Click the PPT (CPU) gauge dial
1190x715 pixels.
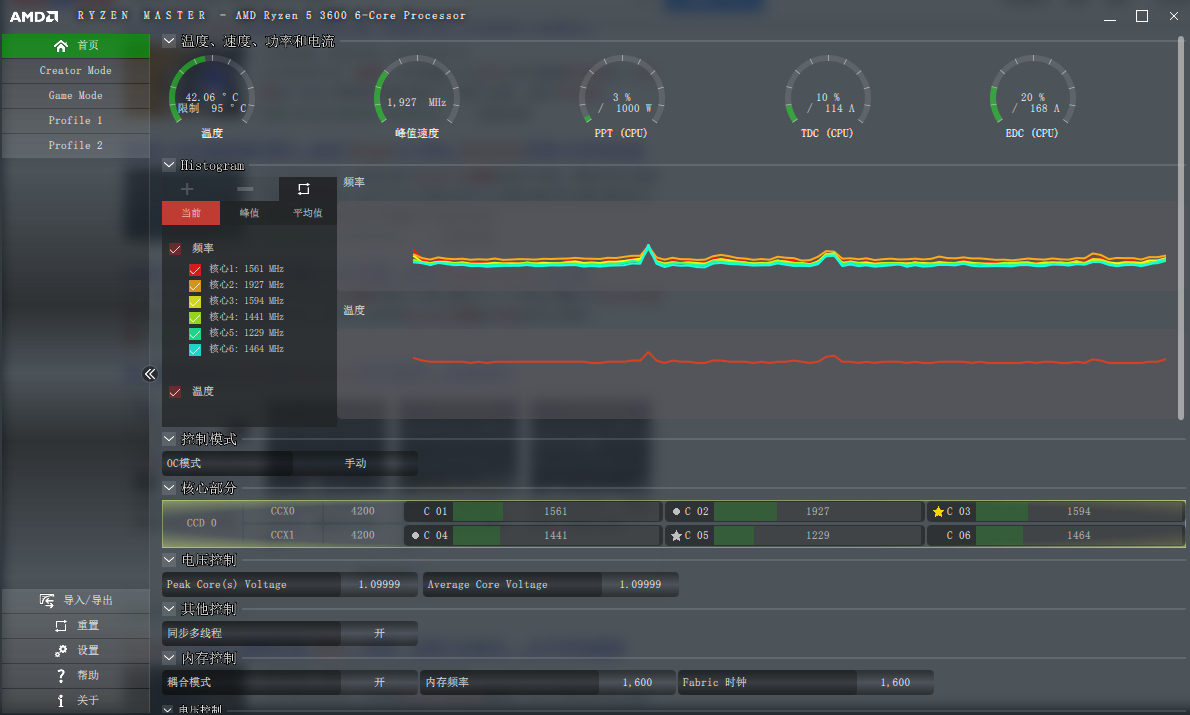coord(622,91)
